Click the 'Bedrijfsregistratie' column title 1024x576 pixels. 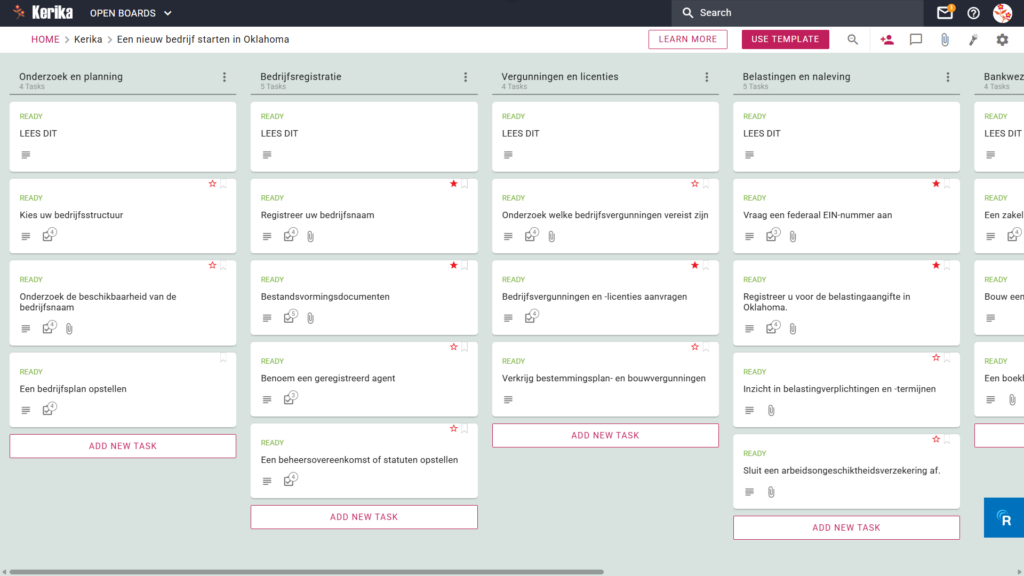tap(300, 76)
